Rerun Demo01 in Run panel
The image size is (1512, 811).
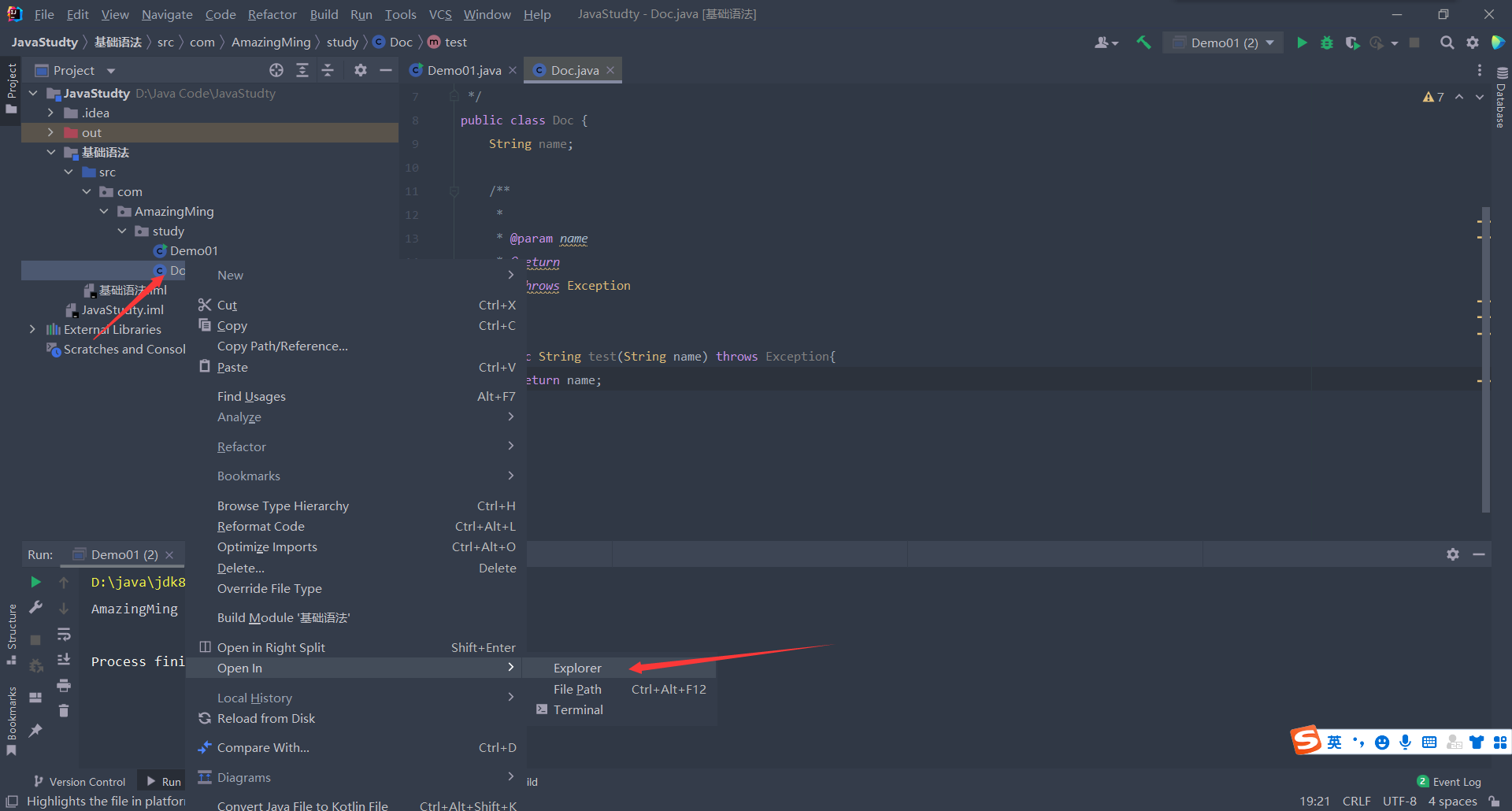click(x=35, y=582)
